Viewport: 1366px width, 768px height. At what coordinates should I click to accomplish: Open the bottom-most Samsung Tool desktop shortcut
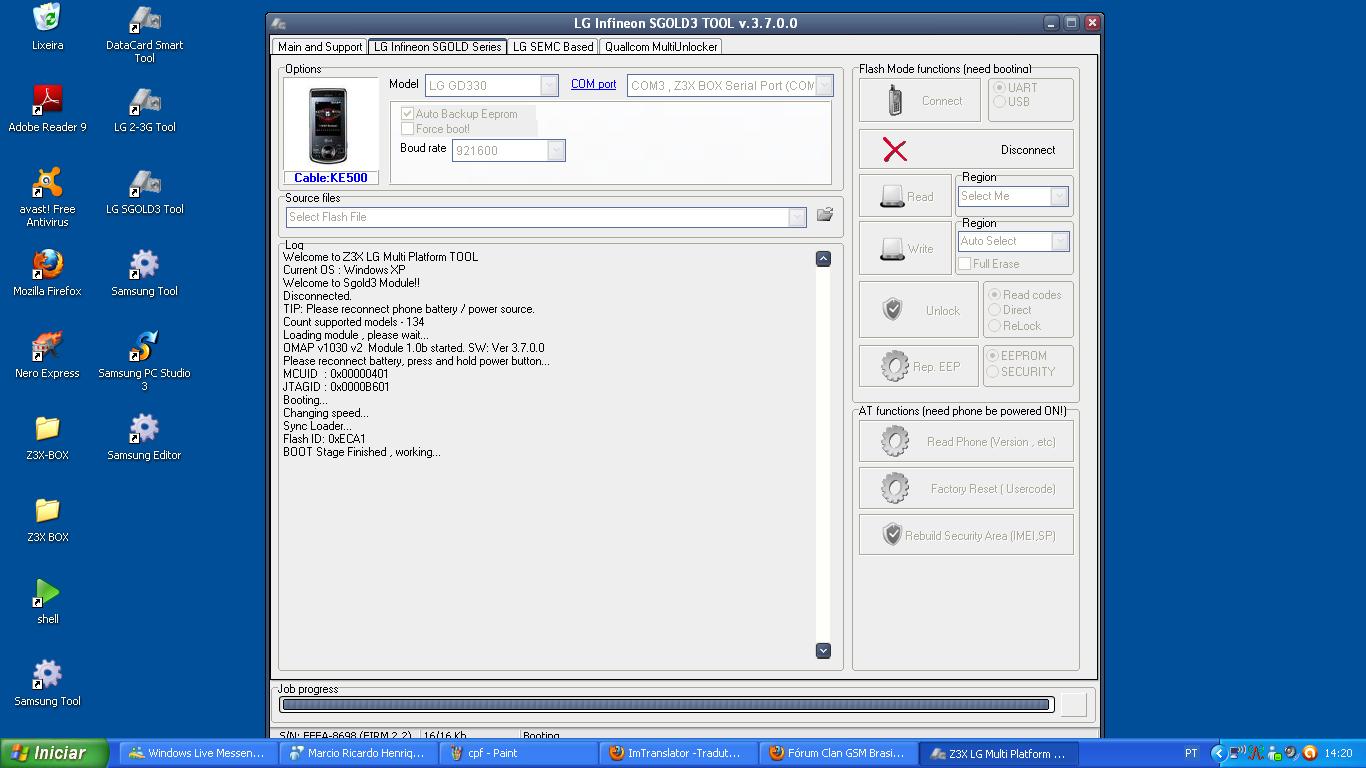coord(47,683)
